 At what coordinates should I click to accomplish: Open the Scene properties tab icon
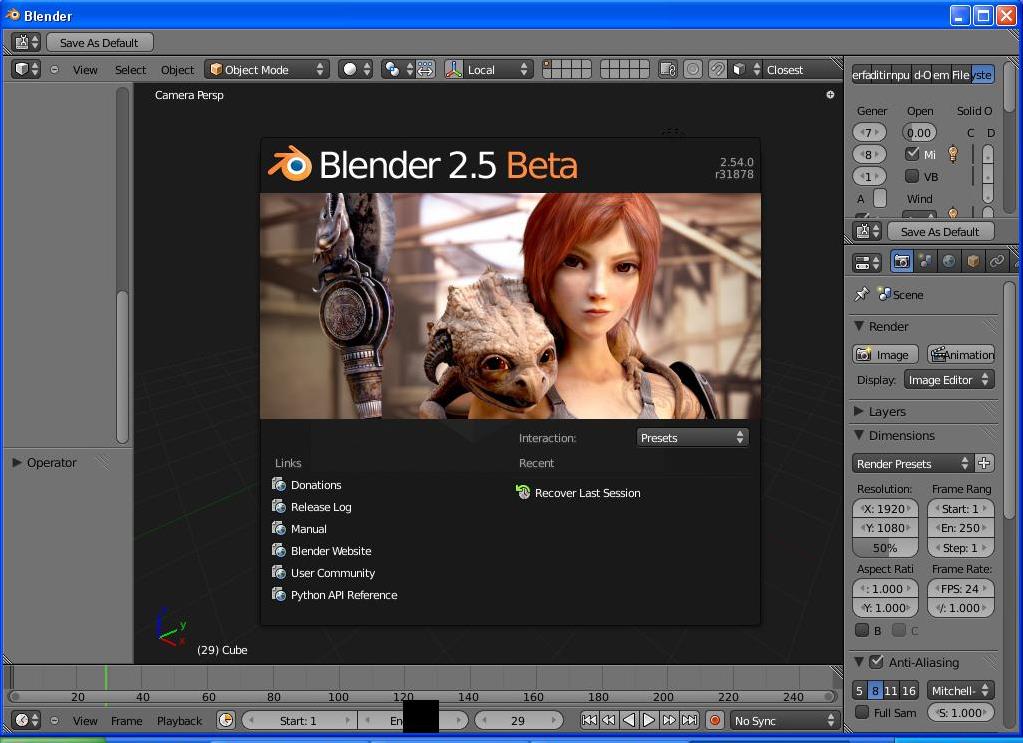pos(925,261)
